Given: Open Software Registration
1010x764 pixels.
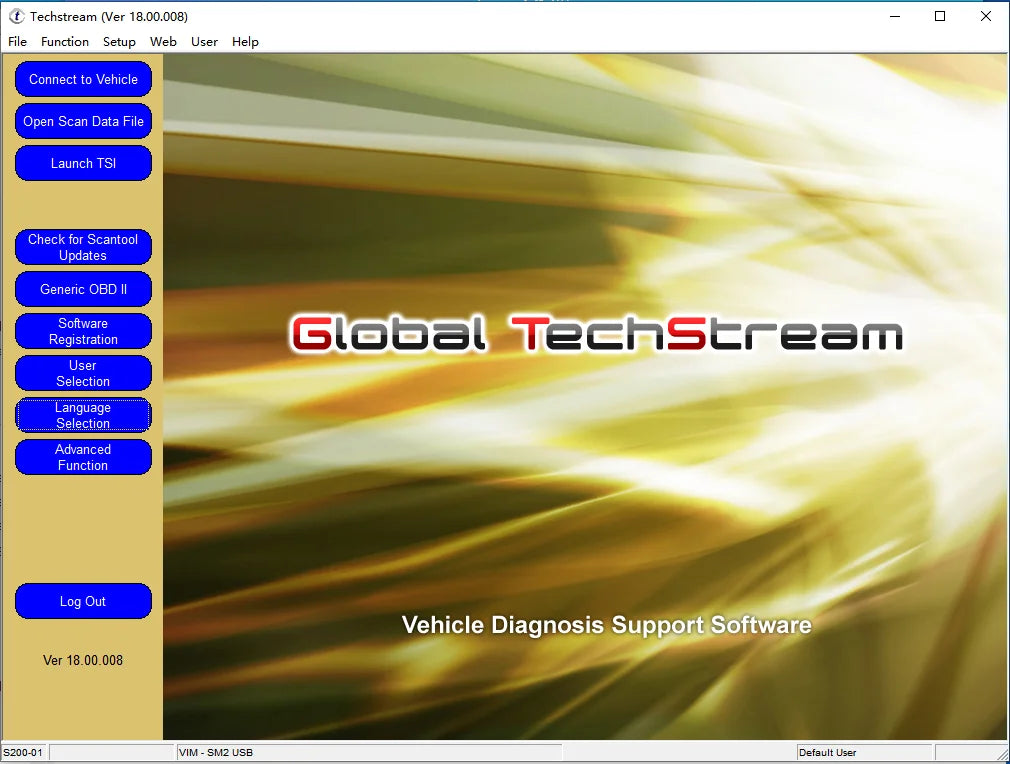Looking at the screenshot, I should pos(83,331).
